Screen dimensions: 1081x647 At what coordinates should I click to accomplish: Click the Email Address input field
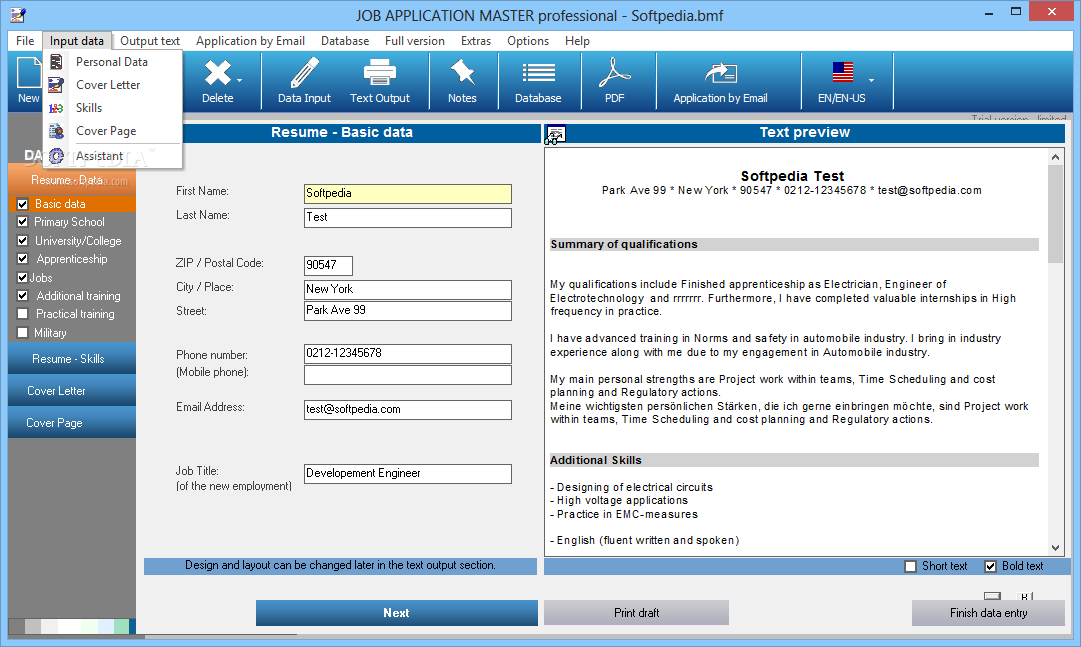click(407, 410)
